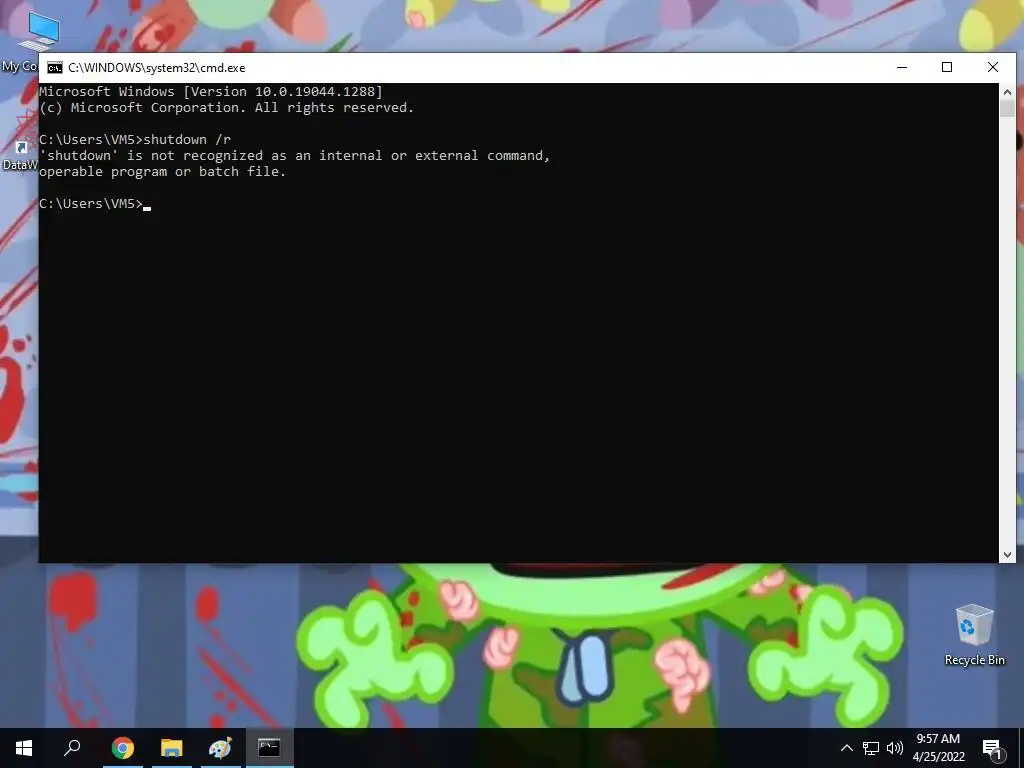This screenshot has height=768, width=1024.
Task: Select the Recycle Bin desktop icon
Action: point(974,635)
